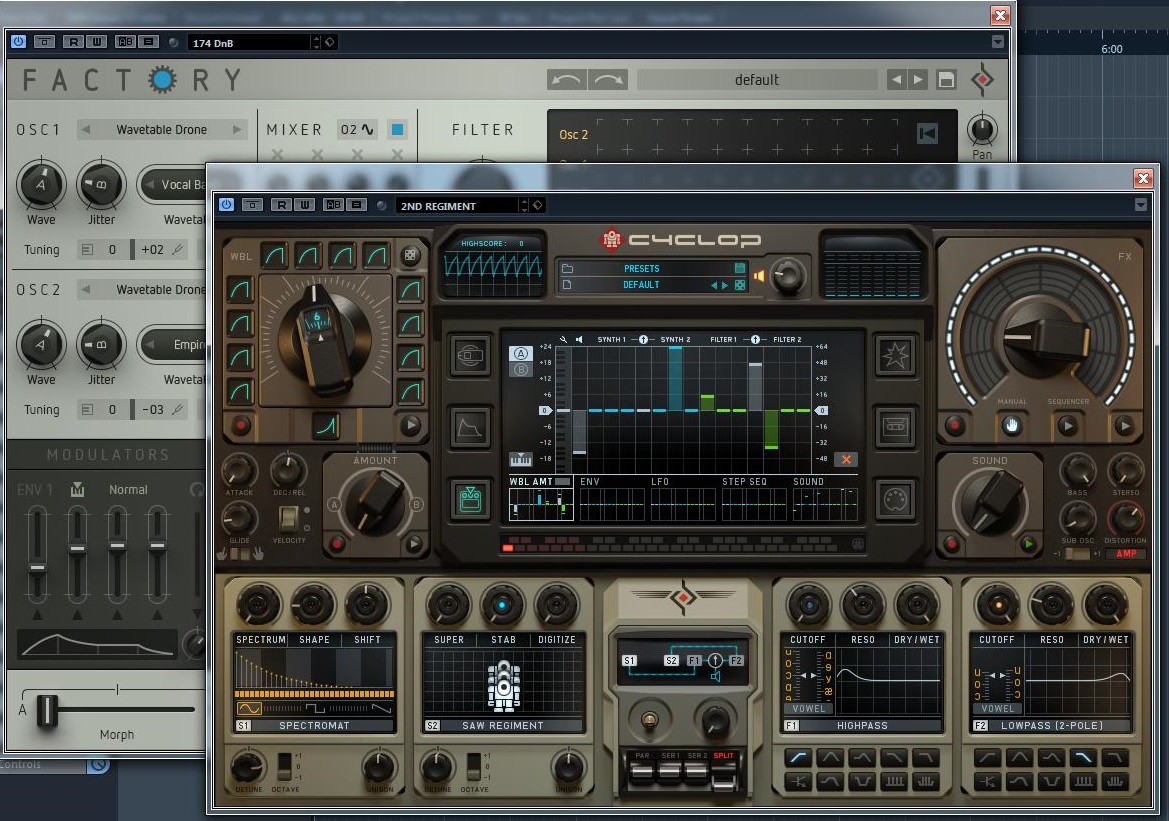Select sequence slot A in Cyclop
The width and height of the screenshot is (1169, 821).
[520, 353]
